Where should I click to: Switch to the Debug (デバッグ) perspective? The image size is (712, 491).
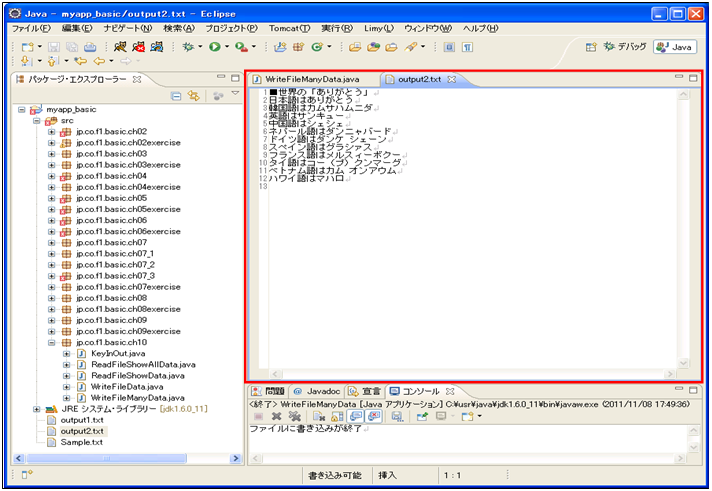pyautogui.click(x=624, y=47)
